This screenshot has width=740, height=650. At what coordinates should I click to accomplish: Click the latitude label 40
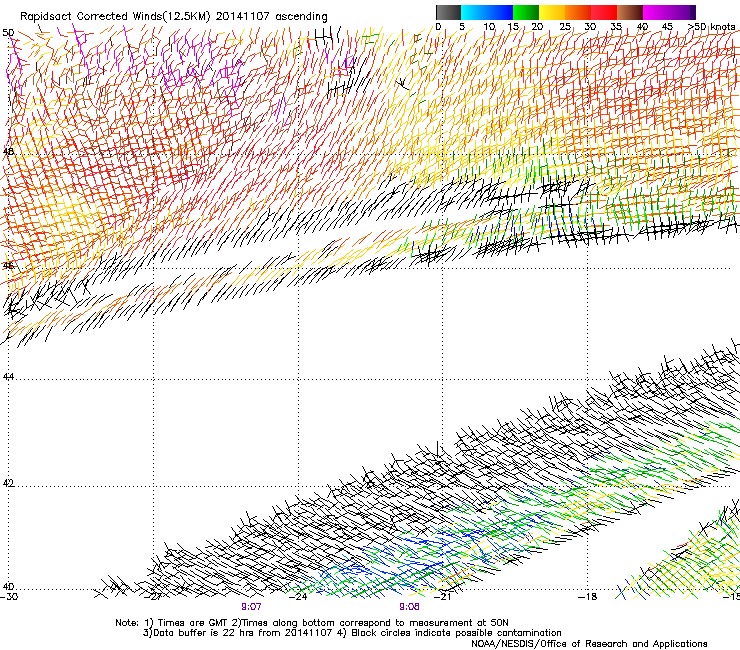8,587
